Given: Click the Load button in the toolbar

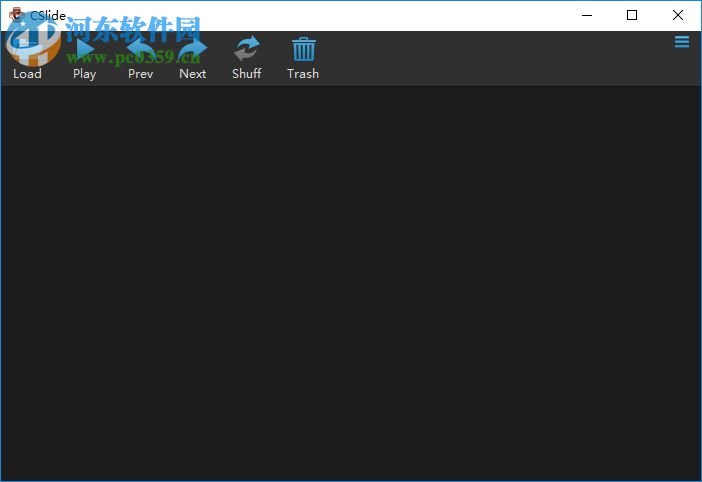Looking at the screenshot, I should tap(27, 58).
